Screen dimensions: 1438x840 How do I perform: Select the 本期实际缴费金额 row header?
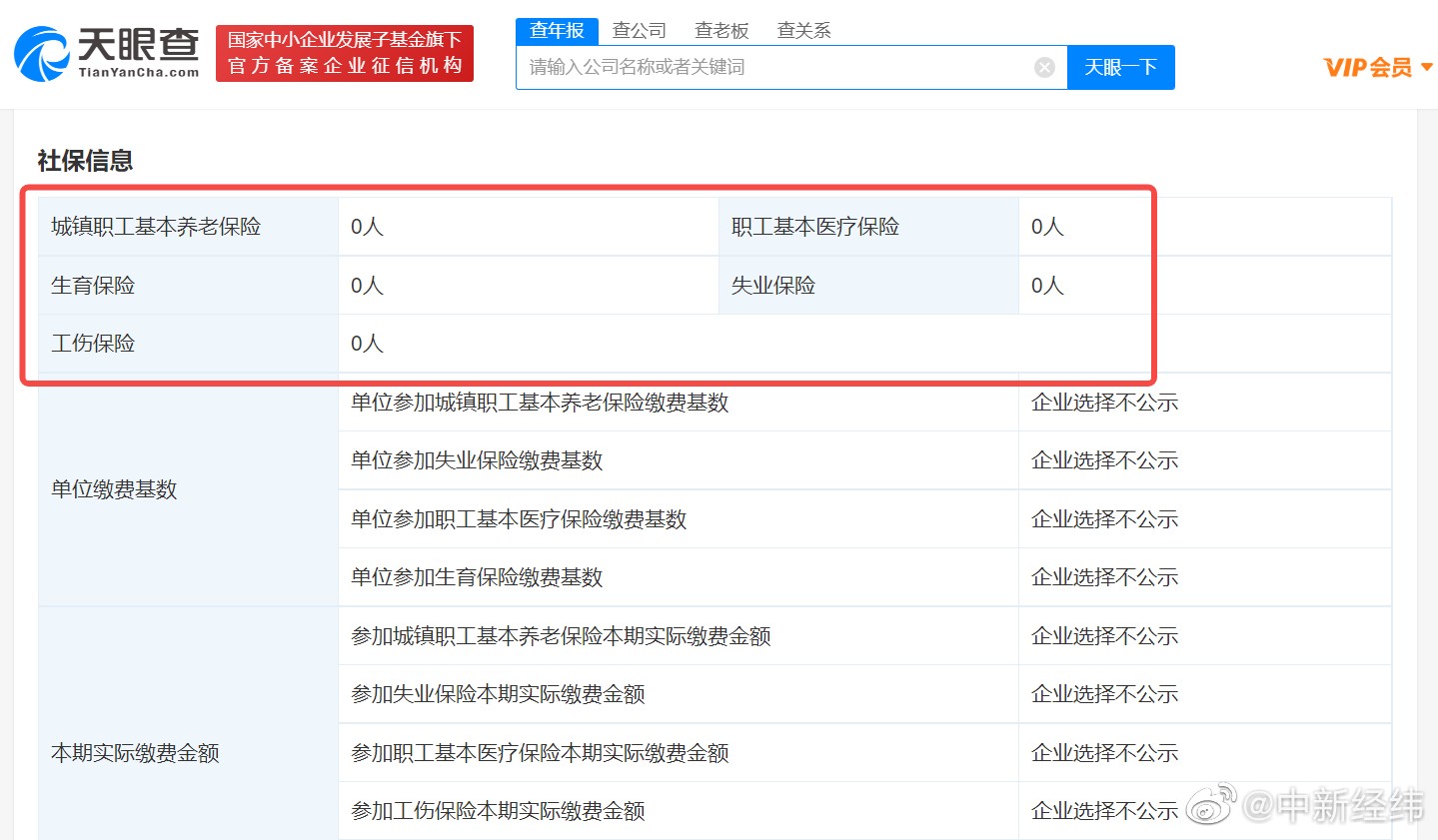[135, 753]
